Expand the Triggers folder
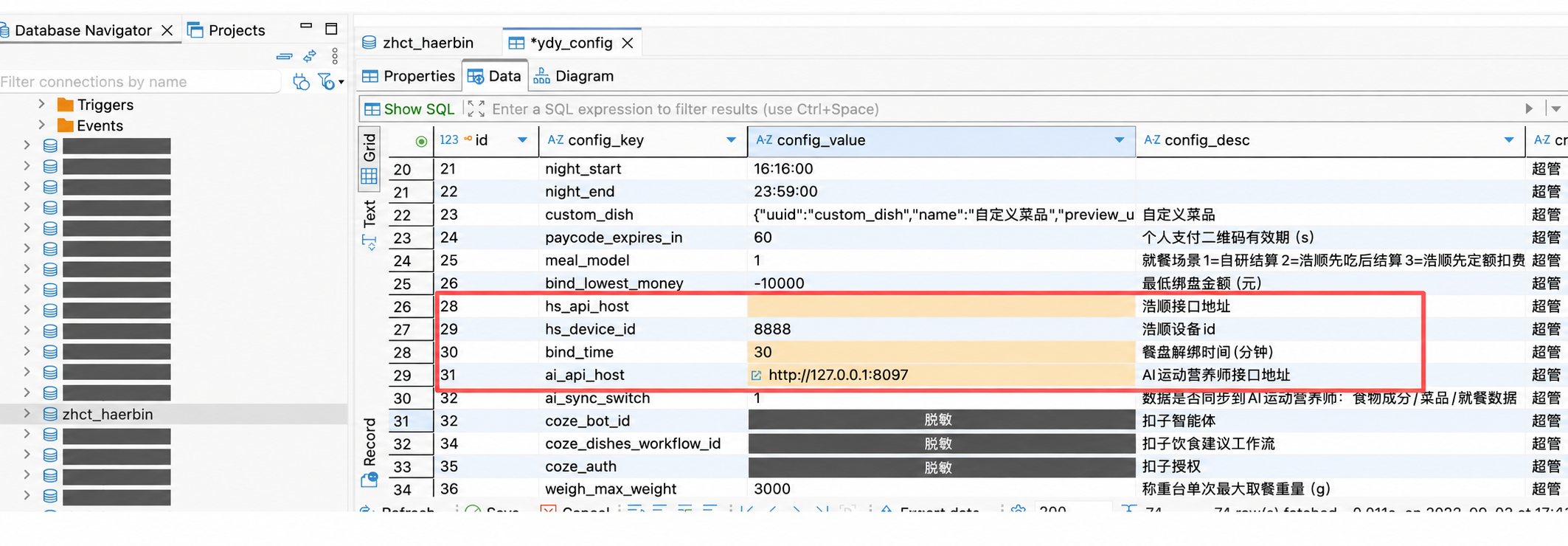 pyautogui.click(x=42, y=105)
